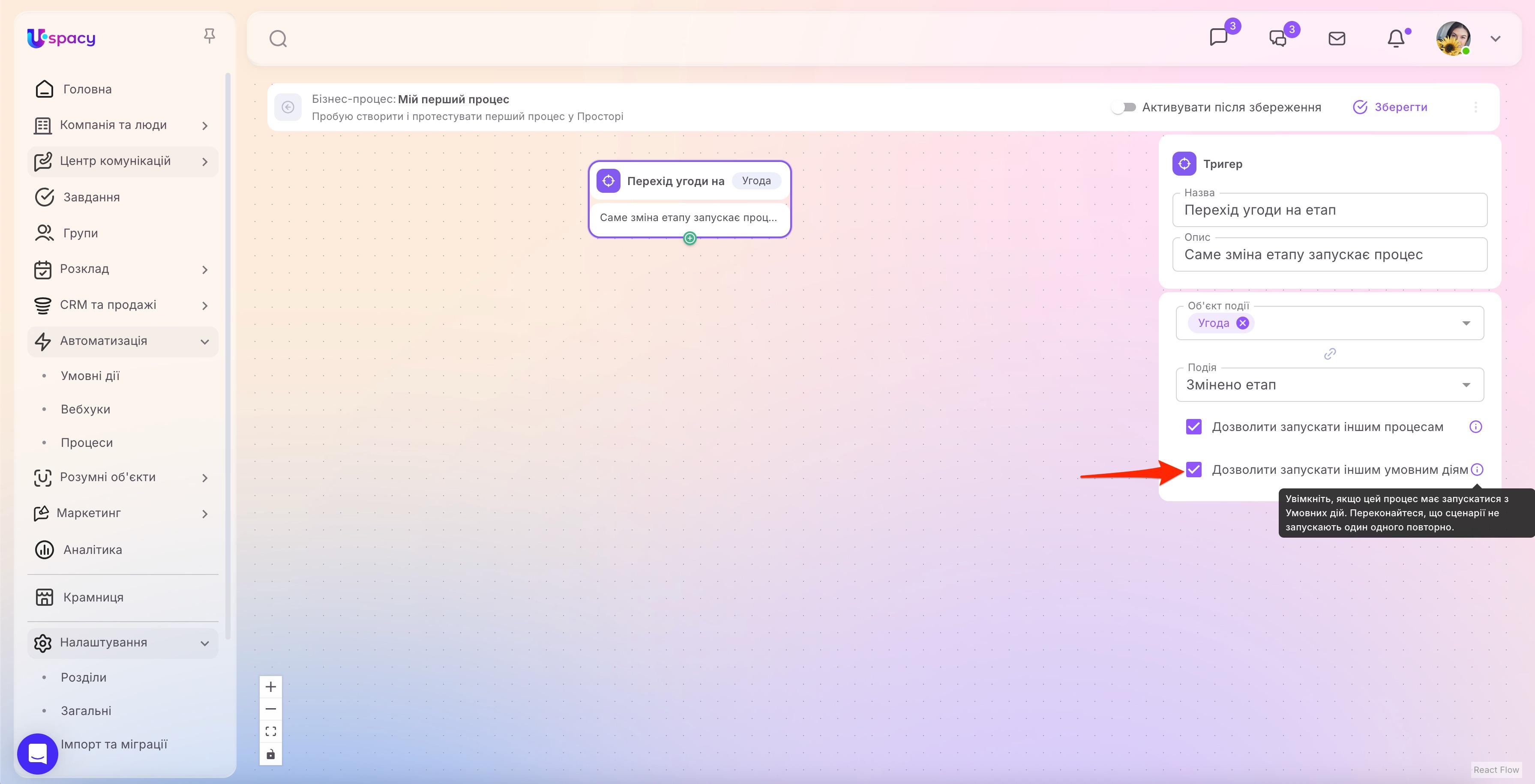Viewport: 1535px width, 784px height.
Task: Click the zoom in icon on canvas
Action: 270,686
